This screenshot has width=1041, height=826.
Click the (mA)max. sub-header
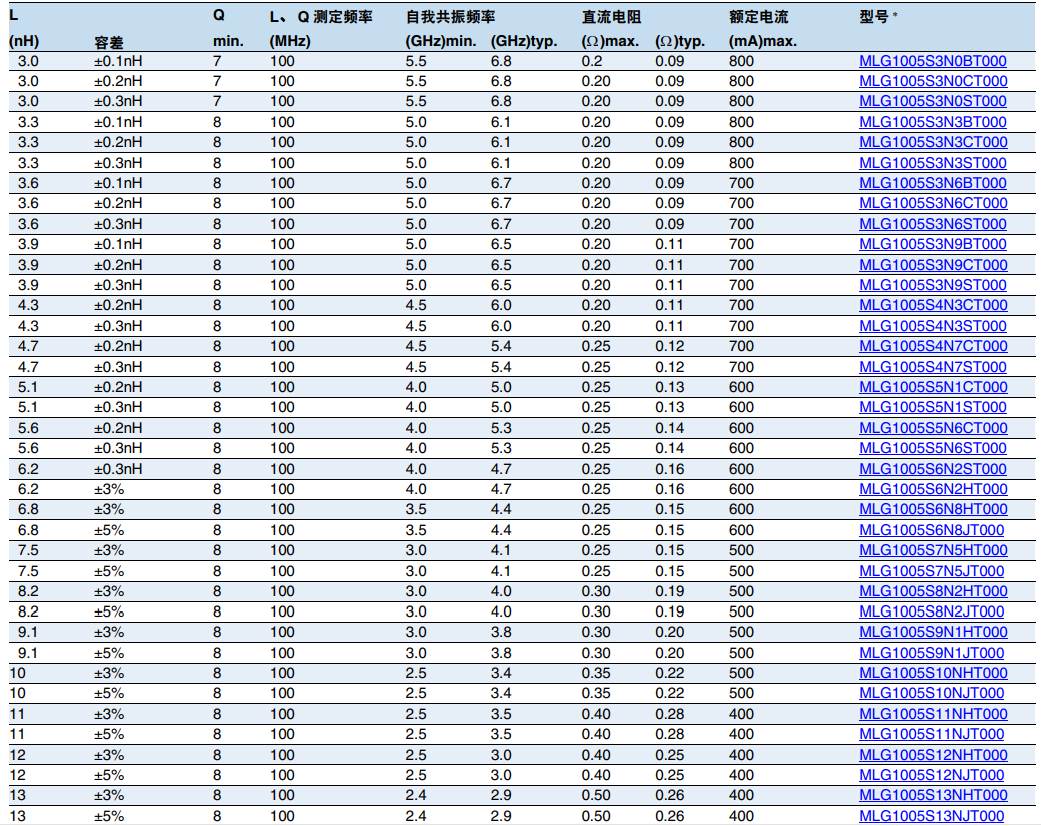763,41
